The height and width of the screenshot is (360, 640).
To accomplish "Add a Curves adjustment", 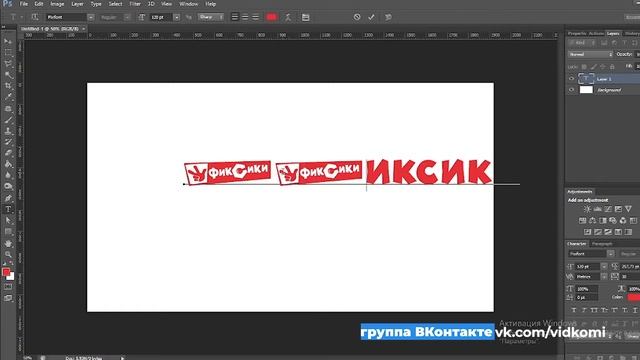I will (608, 209).
